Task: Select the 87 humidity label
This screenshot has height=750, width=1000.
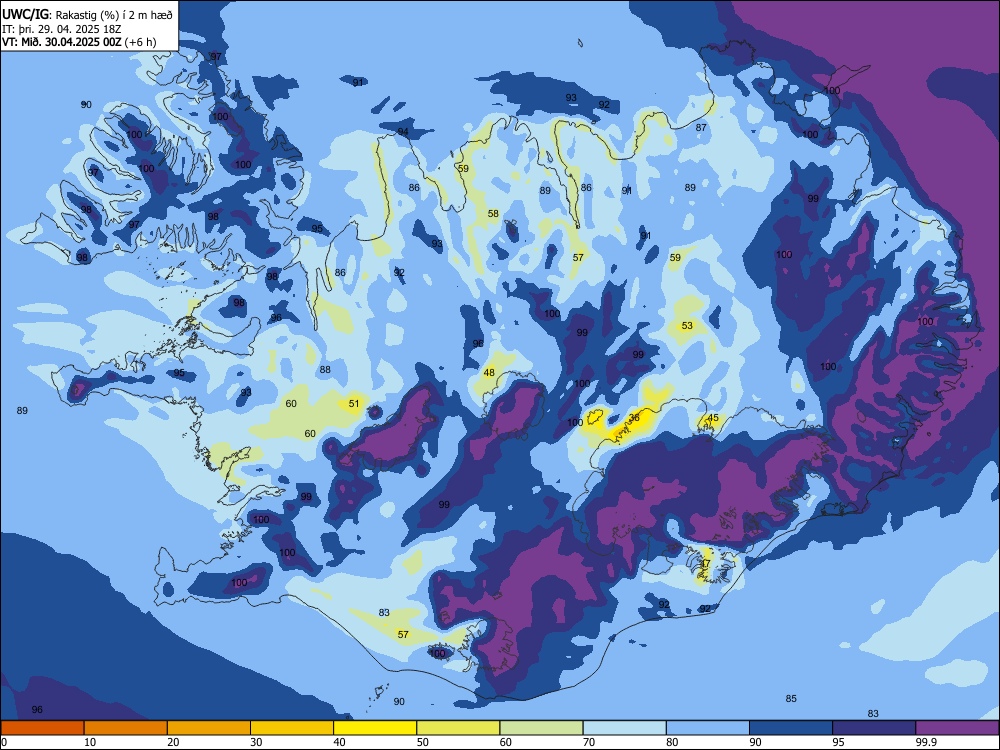Action: [x=701, y=128]
